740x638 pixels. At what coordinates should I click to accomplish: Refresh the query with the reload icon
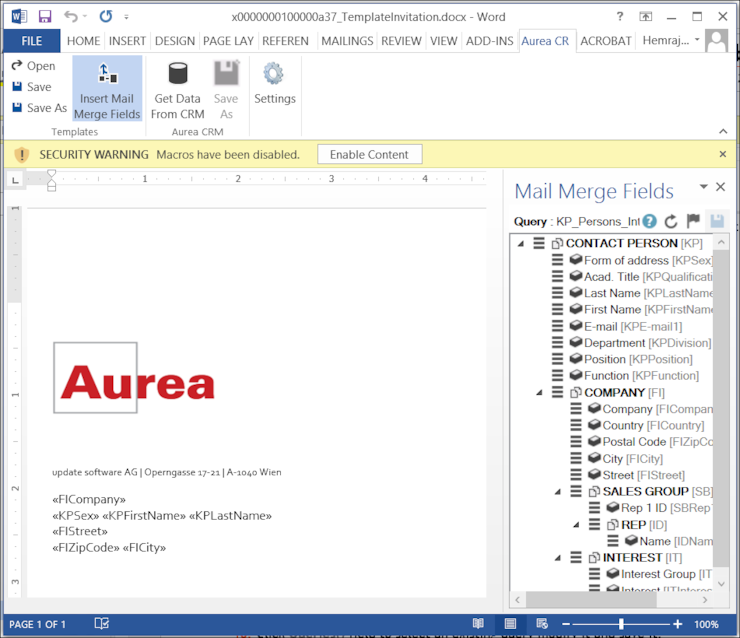[671, 221]
